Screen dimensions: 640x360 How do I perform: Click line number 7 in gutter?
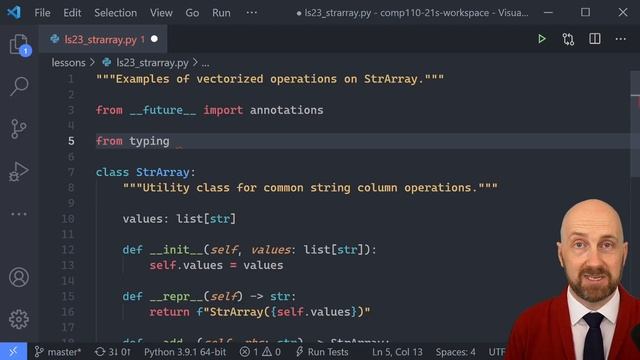(x=71, y=172)
